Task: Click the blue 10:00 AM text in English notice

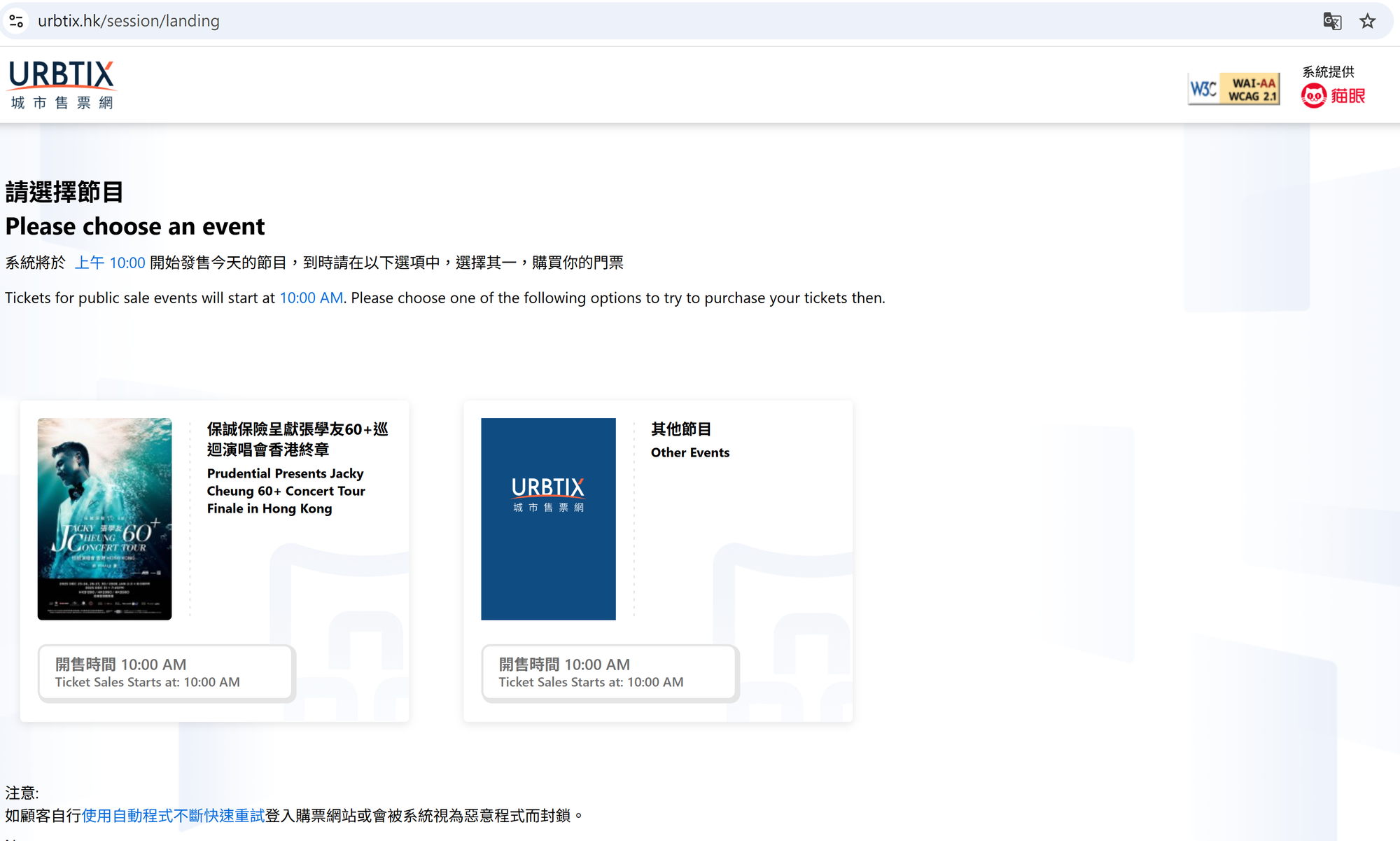Action: pos(311,298)
